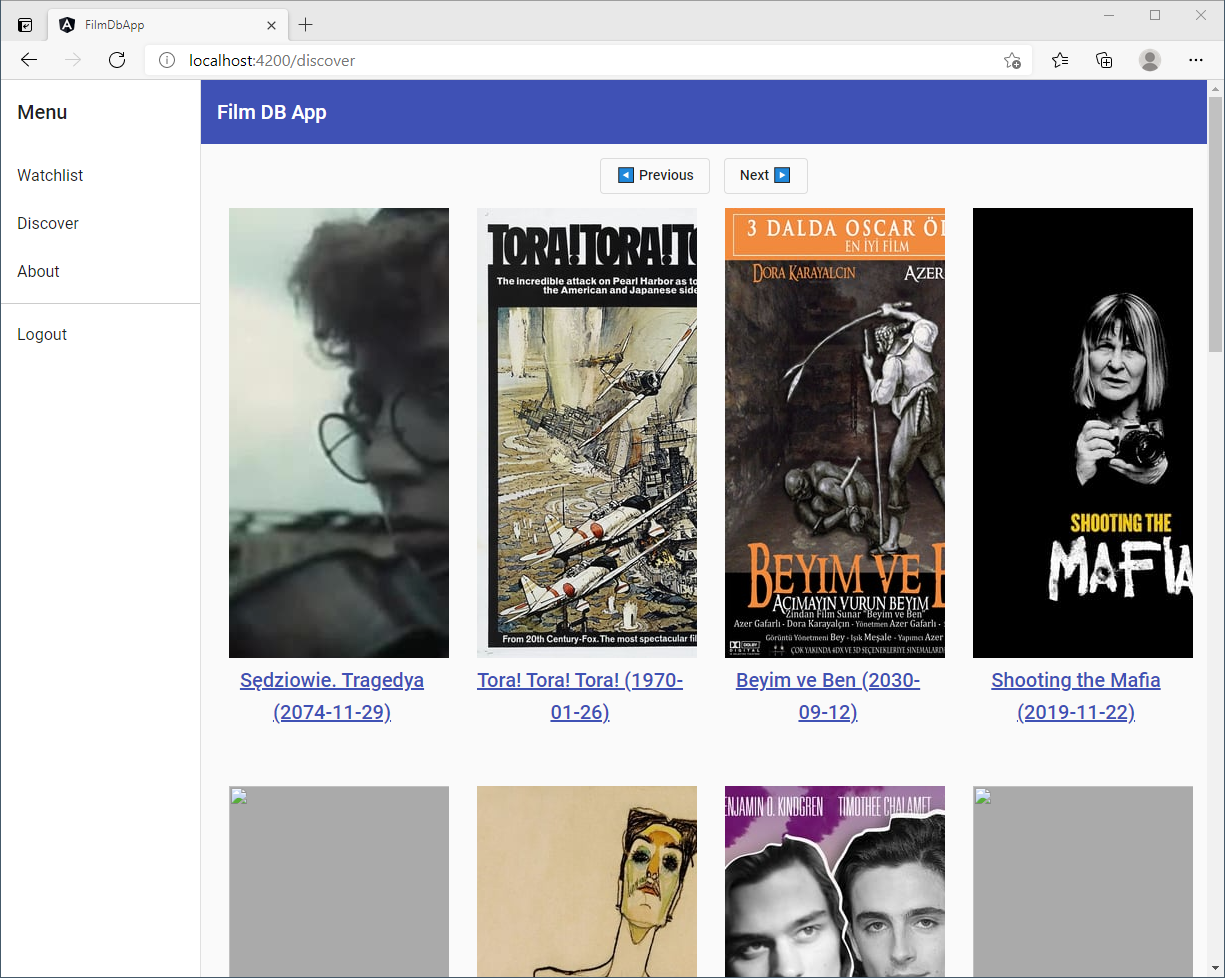This screenshot has height=978, width=1225.
Task: Click the Menu heading in sidebar
Action: coord(42,112)
